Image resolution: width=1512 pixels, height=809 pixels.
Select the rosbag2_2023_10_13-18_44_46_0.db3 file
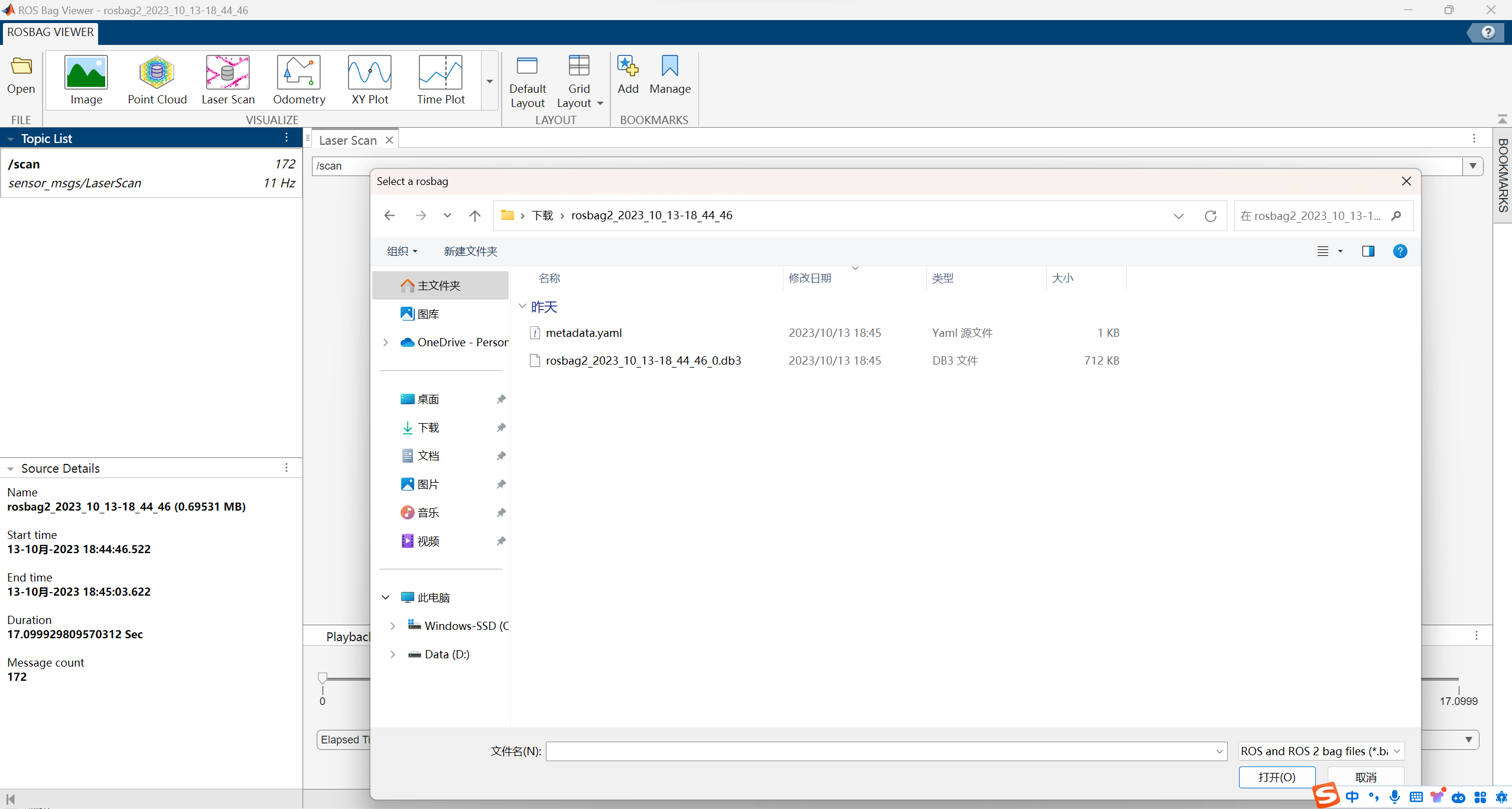(643, 360)
